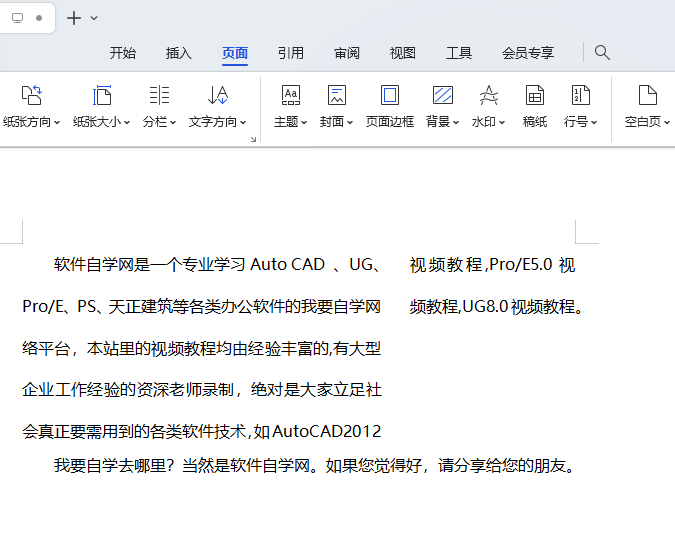Expand the 封面 dropdown arrow
Screen dimensions: 675x535
[350, 122]
